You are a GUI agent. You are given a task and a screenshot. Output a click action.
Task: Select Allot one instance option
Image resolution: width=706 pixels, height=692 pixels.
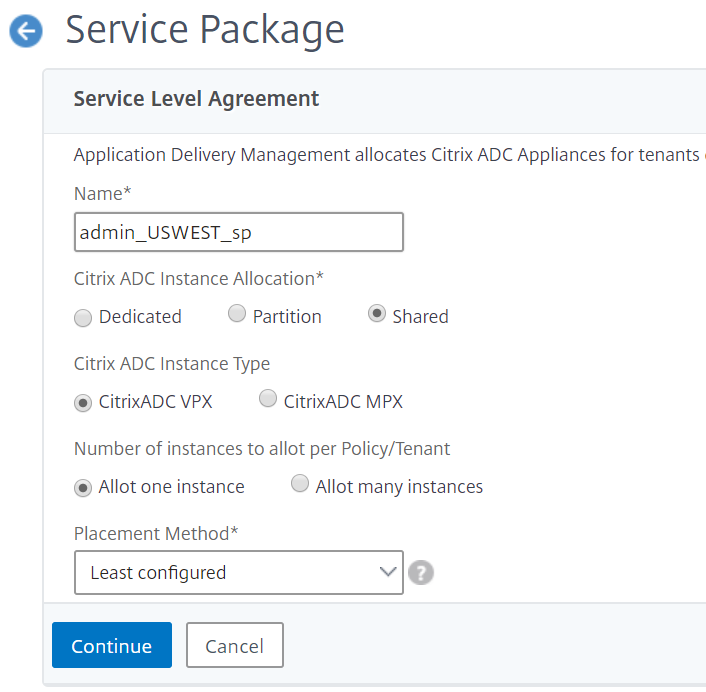[x=83, y=488]
